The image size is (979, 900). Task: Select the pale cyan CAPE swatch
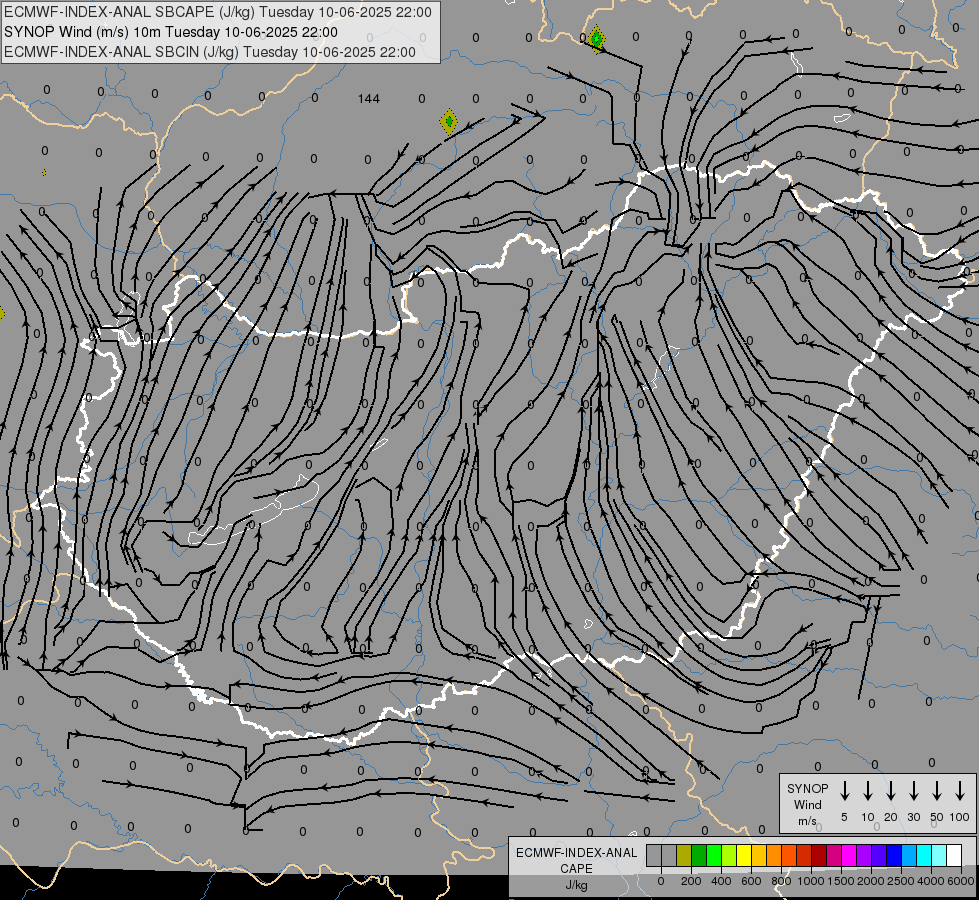pyautogui.click(x=939, y=855)
